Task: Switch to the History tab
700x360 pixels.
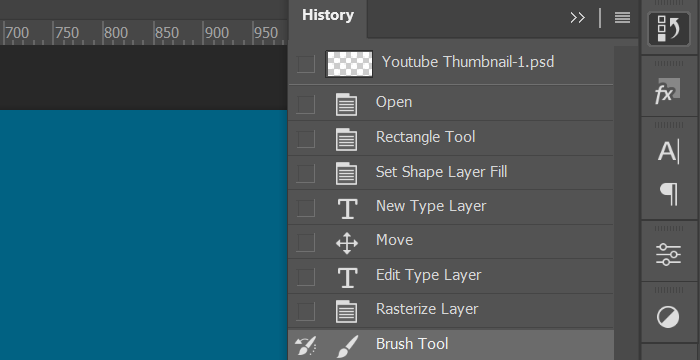Action: tap(328, 15)
